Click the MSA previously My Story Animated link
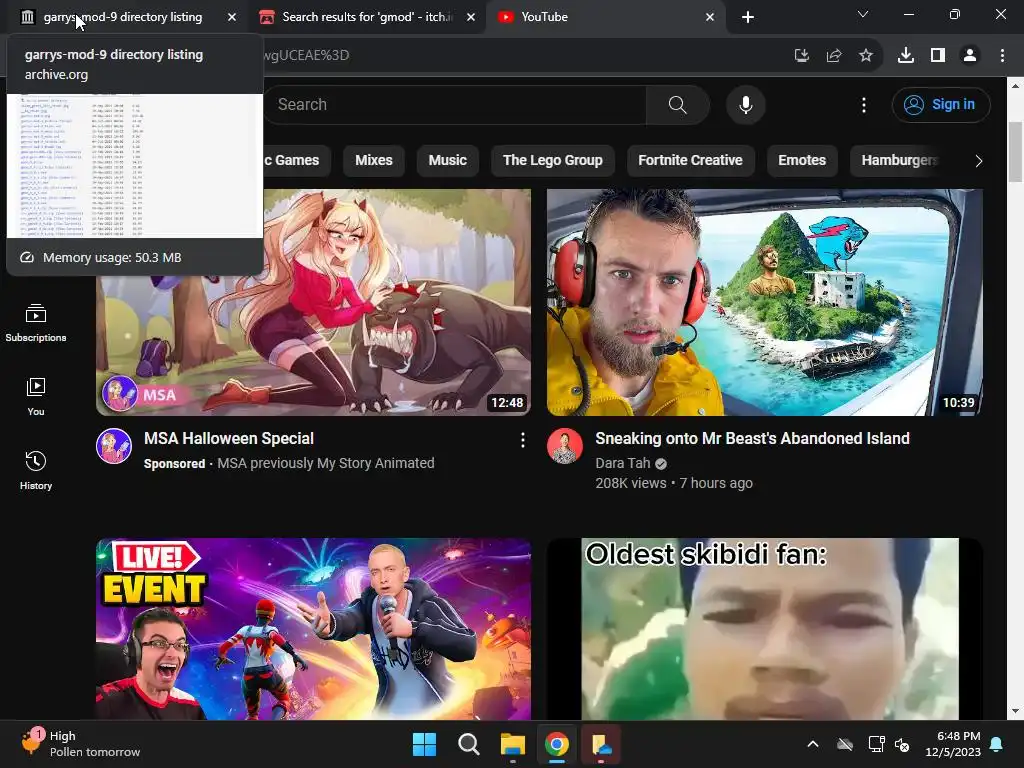The image size is (1024, 768). pos(325,463)
